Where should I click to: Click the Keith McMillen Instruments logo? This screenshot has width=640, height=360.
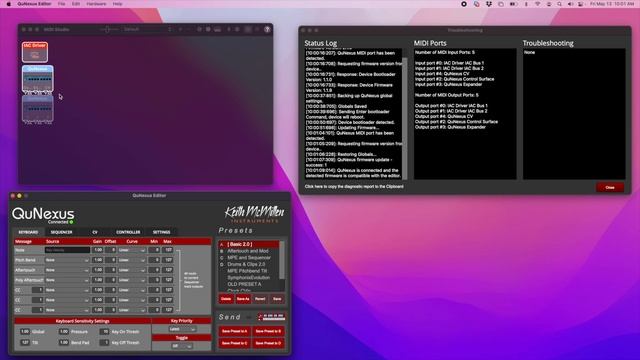coord(254,214)
